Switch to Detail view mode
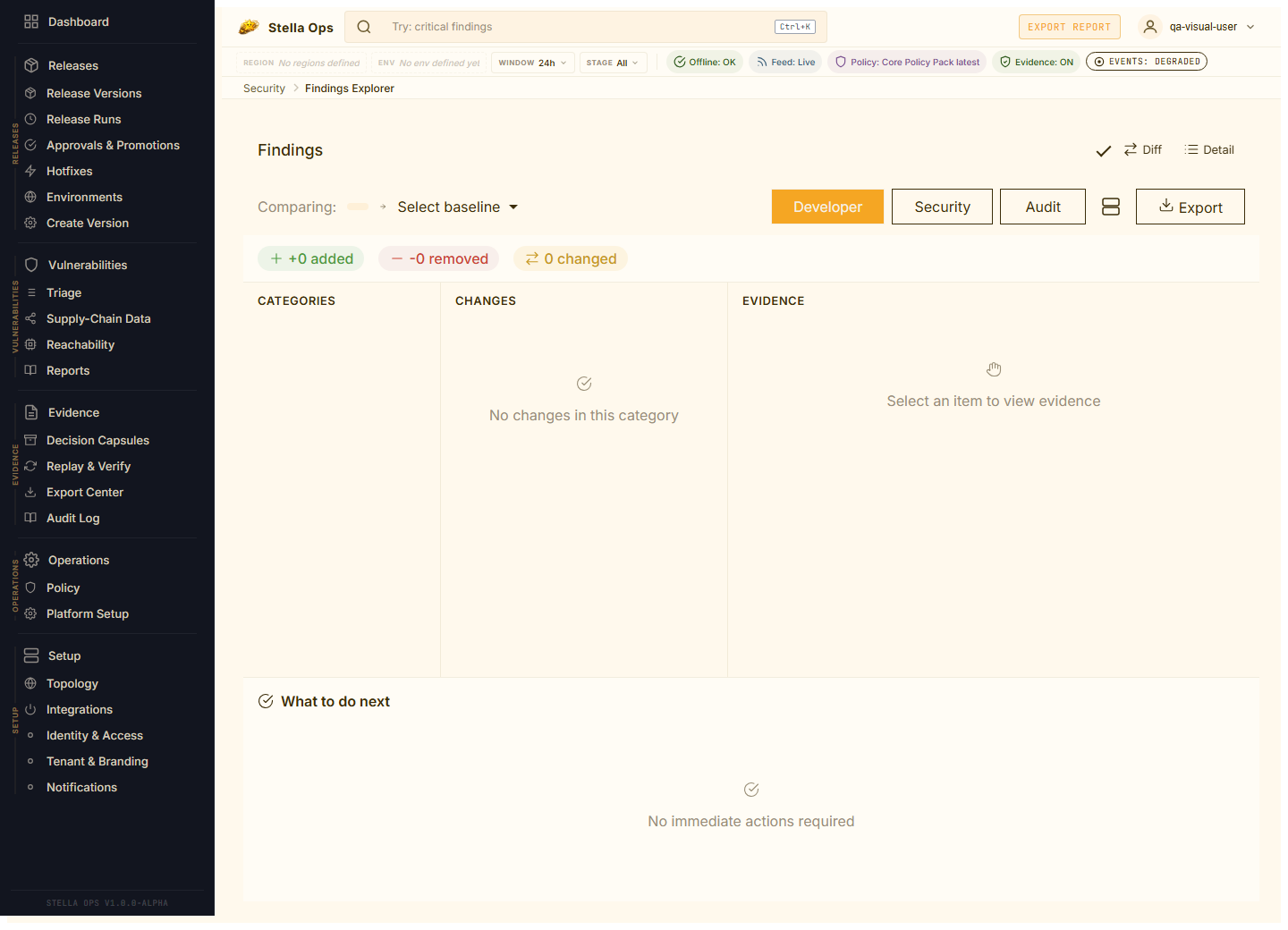This screenshot has height=930, width=1288. click(1209, 150)
